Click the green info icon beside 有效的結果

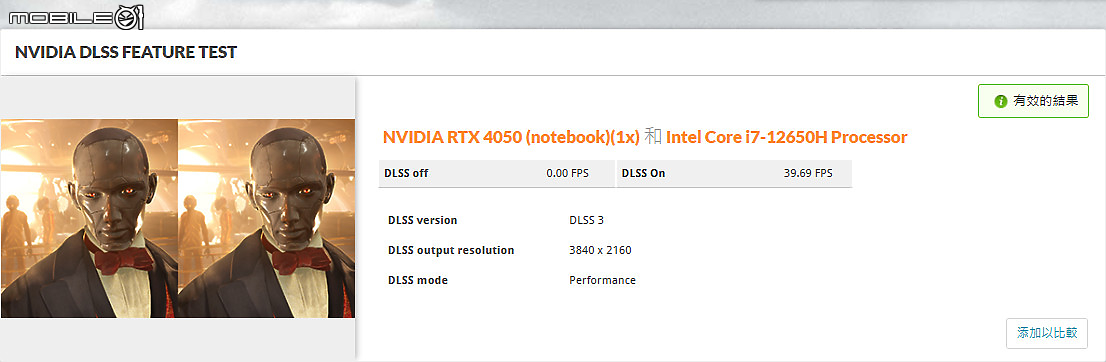coord(1000,102)
